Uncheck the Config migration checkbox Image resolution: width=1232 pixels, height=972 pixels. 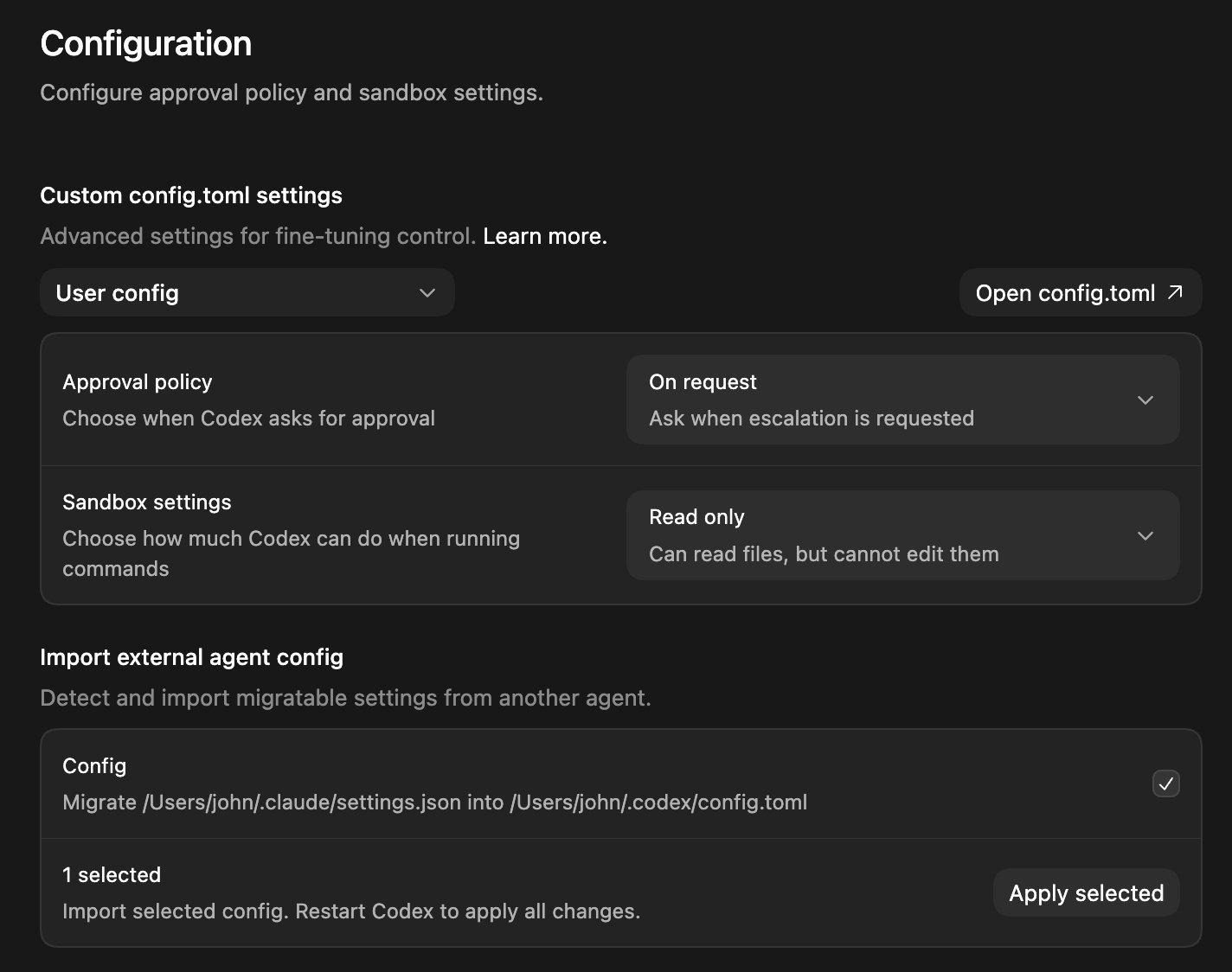1165,783
